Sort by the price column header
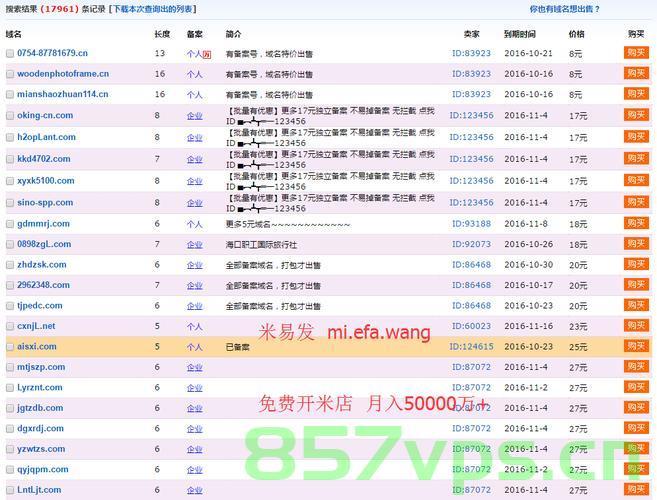The height and width of the screenshot is (500, 657). [577, 34]
